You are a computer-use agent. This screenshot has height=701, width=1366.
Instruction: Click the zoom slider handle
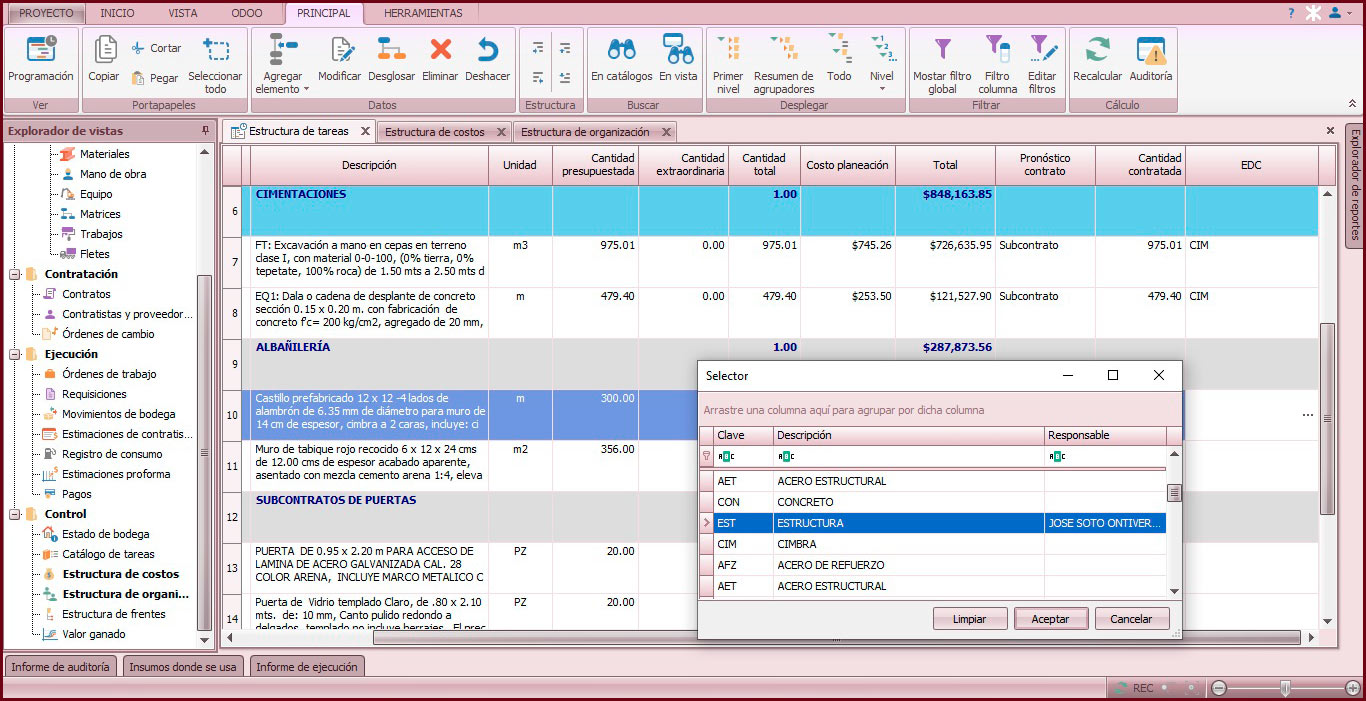[1285, 688]
